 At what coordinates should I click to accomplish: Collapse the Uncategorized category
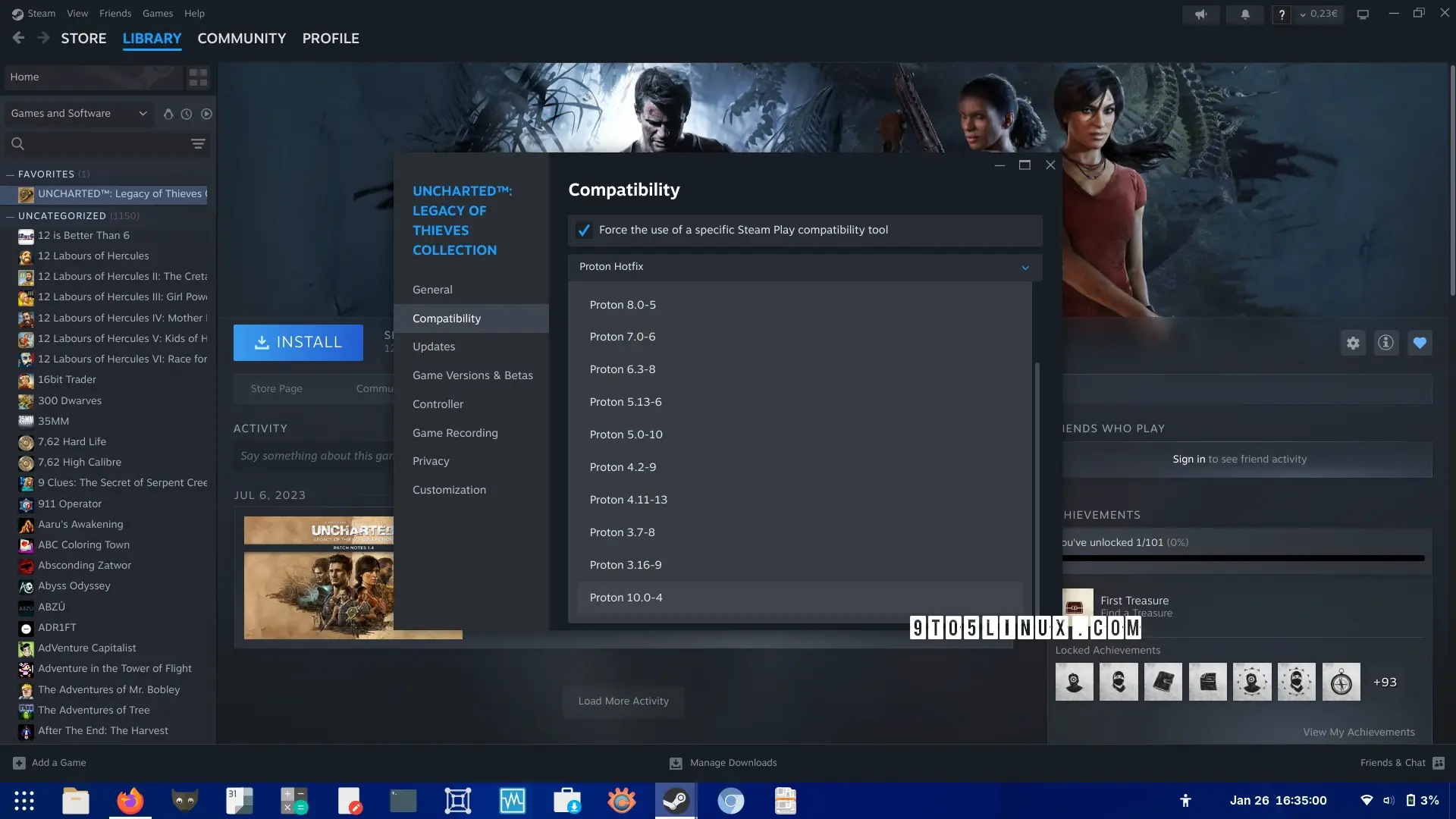click(x=11, y=216)
